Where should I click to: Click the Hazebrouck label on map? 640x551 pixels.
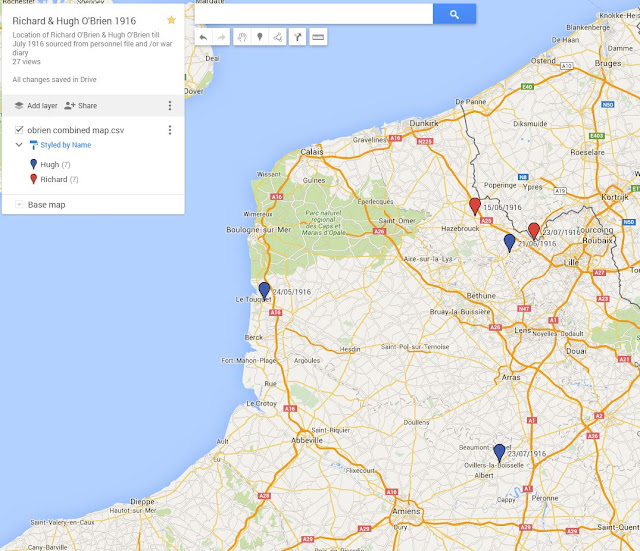tap(460, 229)
